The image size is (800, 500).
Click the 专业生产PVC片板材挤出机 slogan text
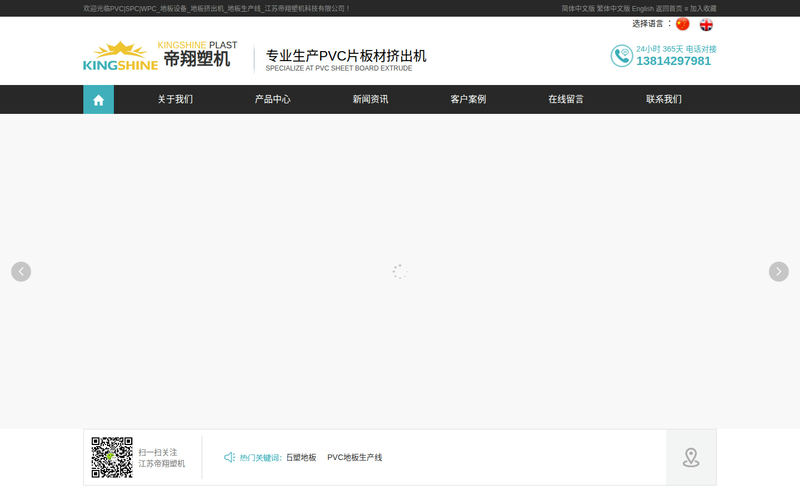pos(346,56)
